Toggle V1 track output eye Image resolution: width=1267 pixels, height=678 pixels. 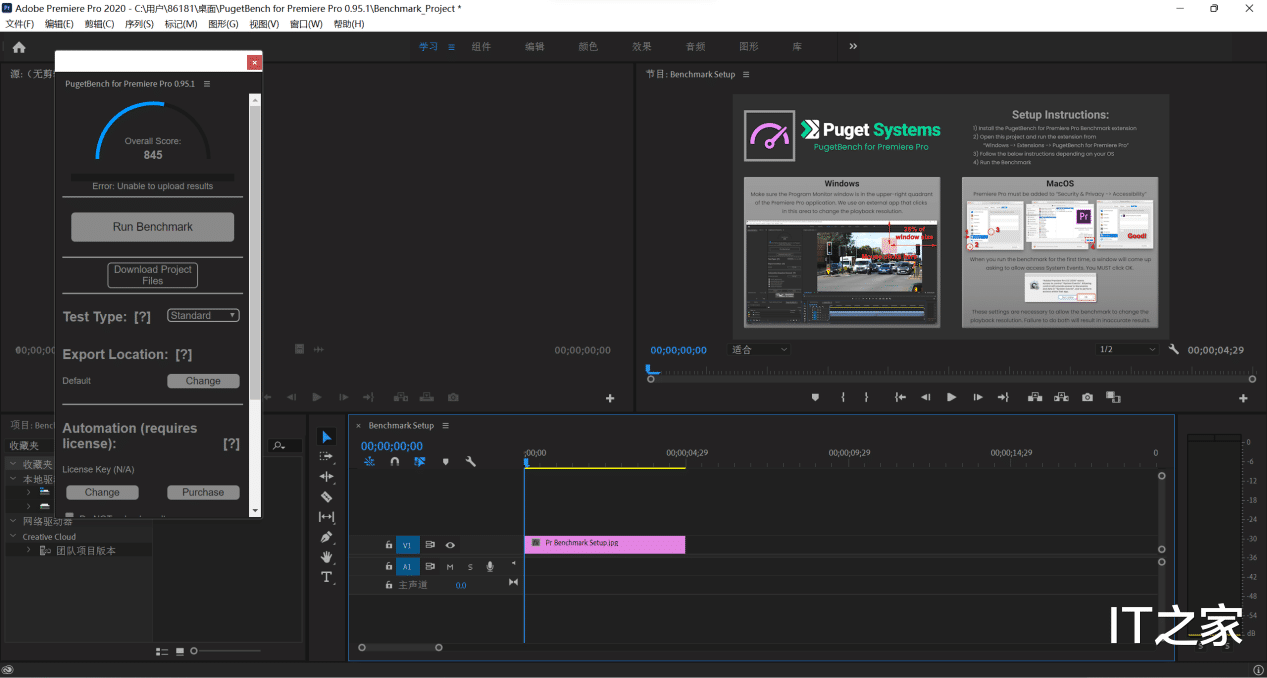pos(450,545)
